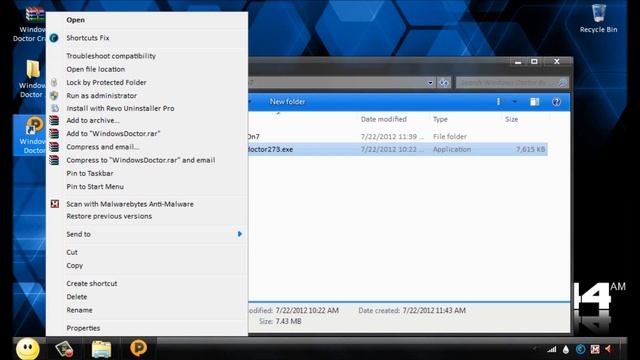Open Properties from the context menu
Screen dimensions: 640x360
146,328
